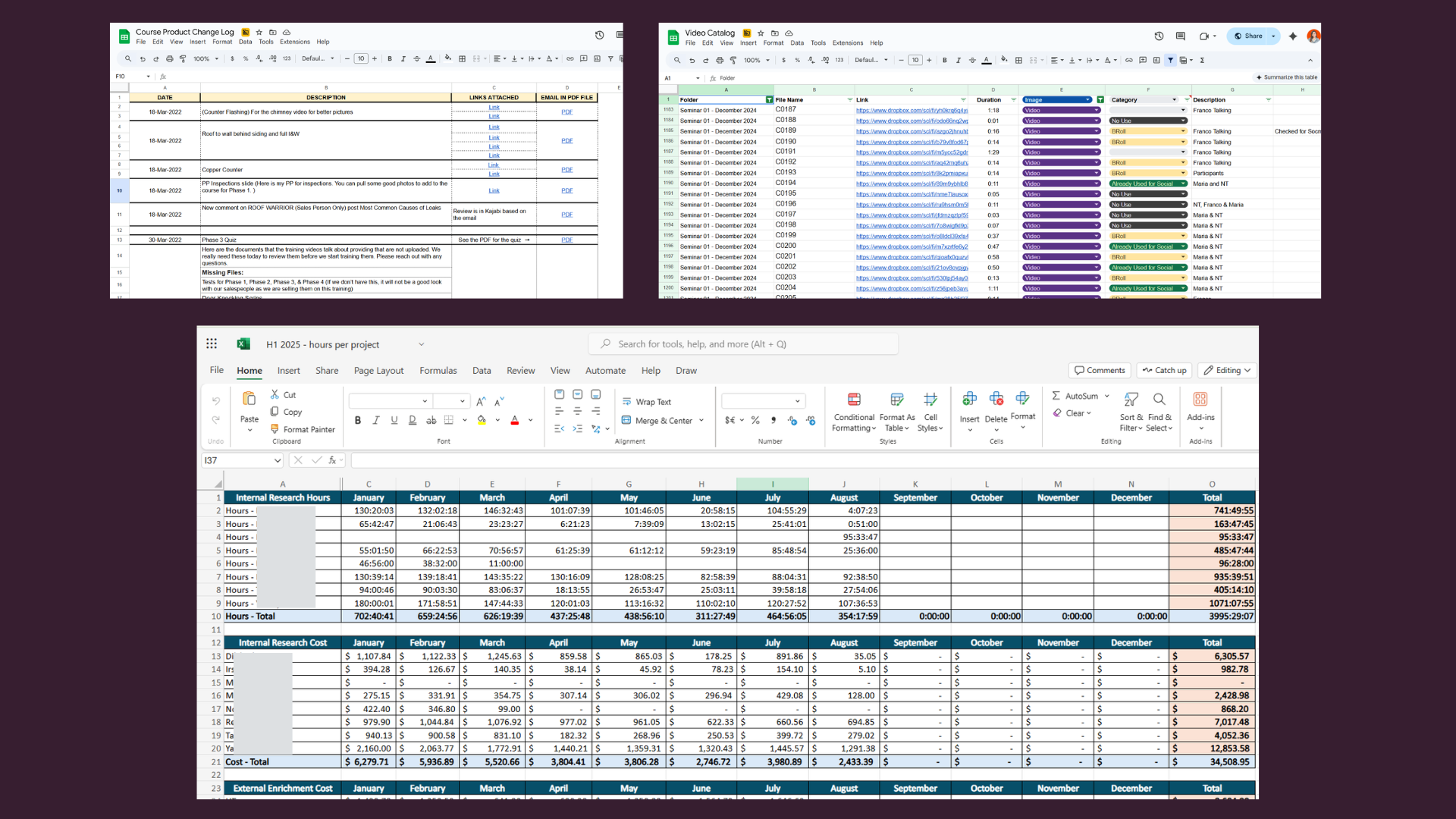Open version history in Video Catalog
The height and width of the screenshot is (819, 1456).
click(x=1159, y=36)
